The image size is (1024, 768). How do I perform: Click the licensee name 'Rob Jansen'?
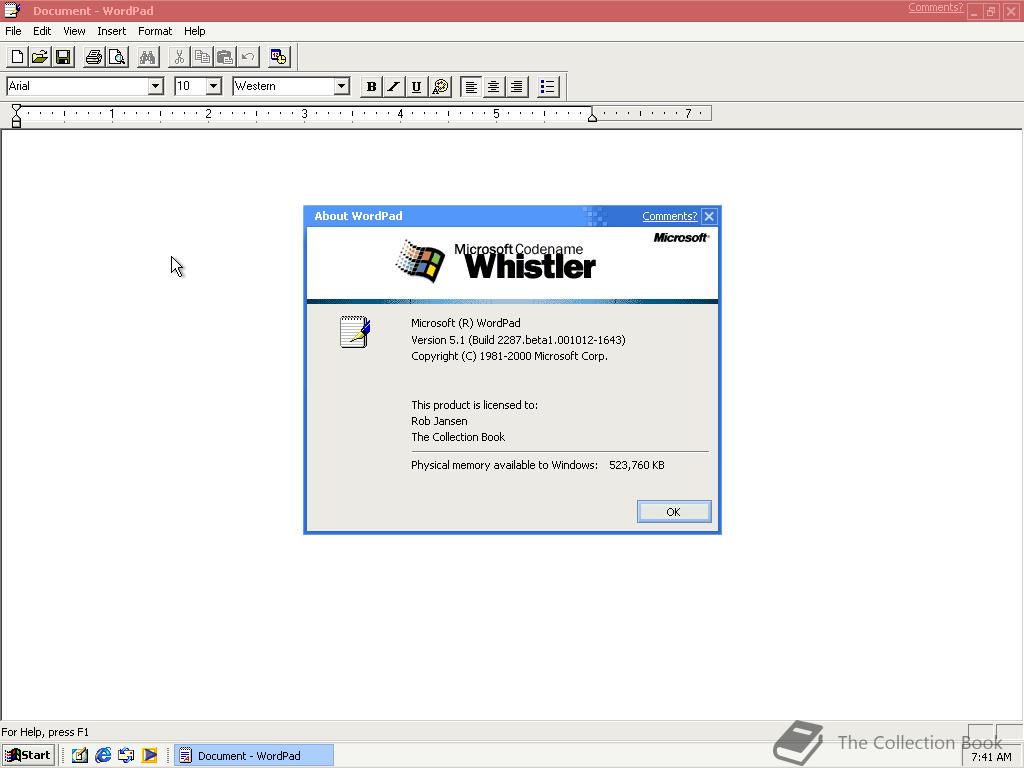pos(439,421)
